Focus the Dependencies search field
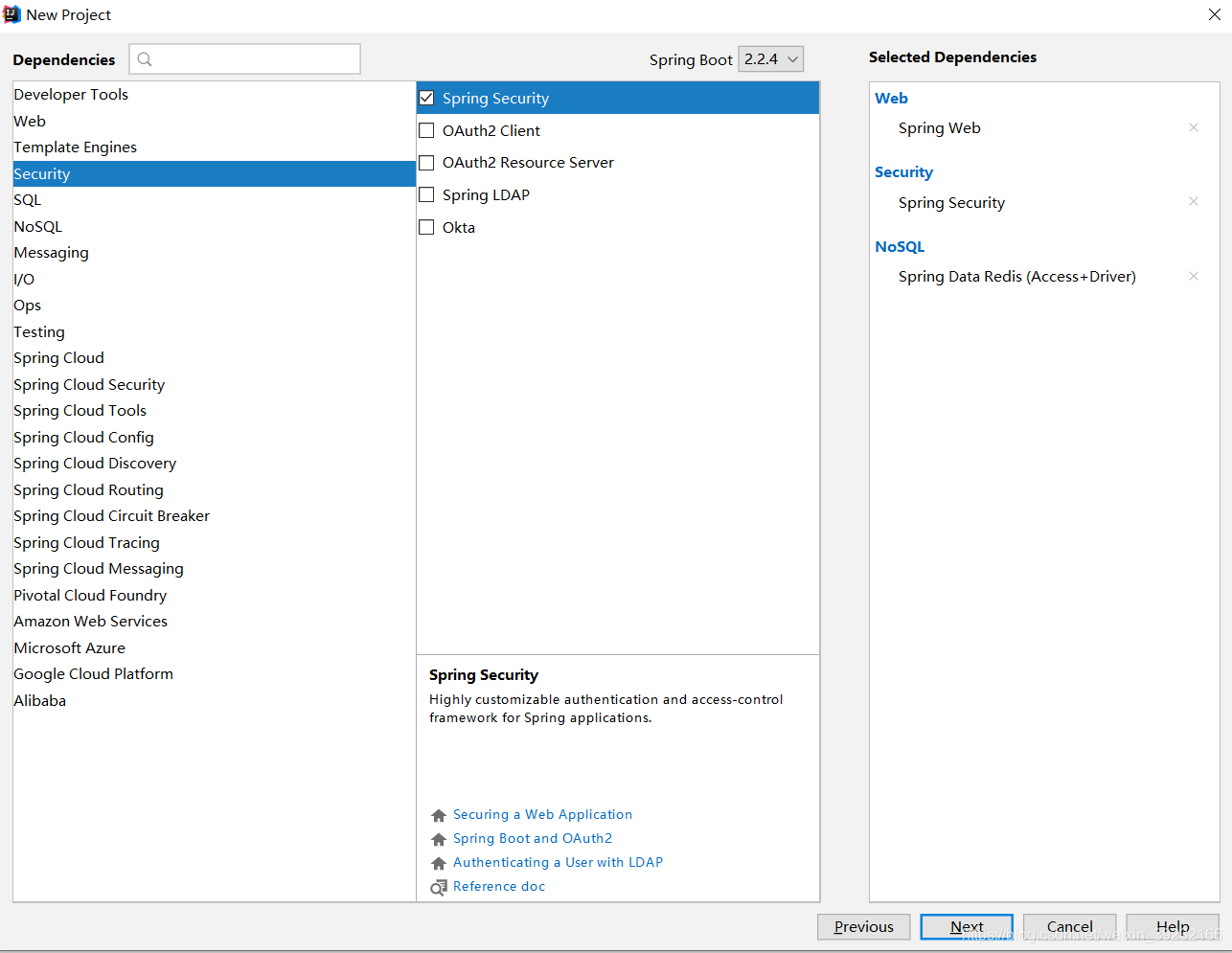The height and width of the screenshot is (953, 1232). click(x=245, y=59)
